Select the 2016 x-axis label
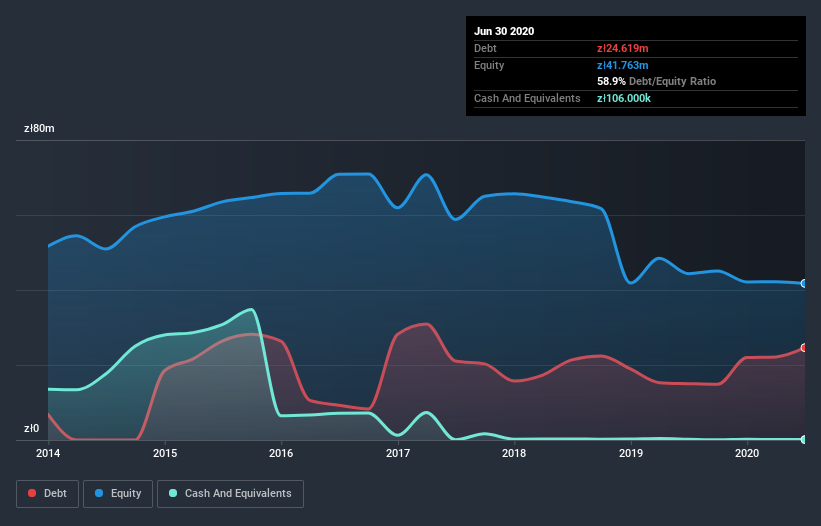Viewport: 821px width, 526px height. pyautogui.click(x=281, y=453)
